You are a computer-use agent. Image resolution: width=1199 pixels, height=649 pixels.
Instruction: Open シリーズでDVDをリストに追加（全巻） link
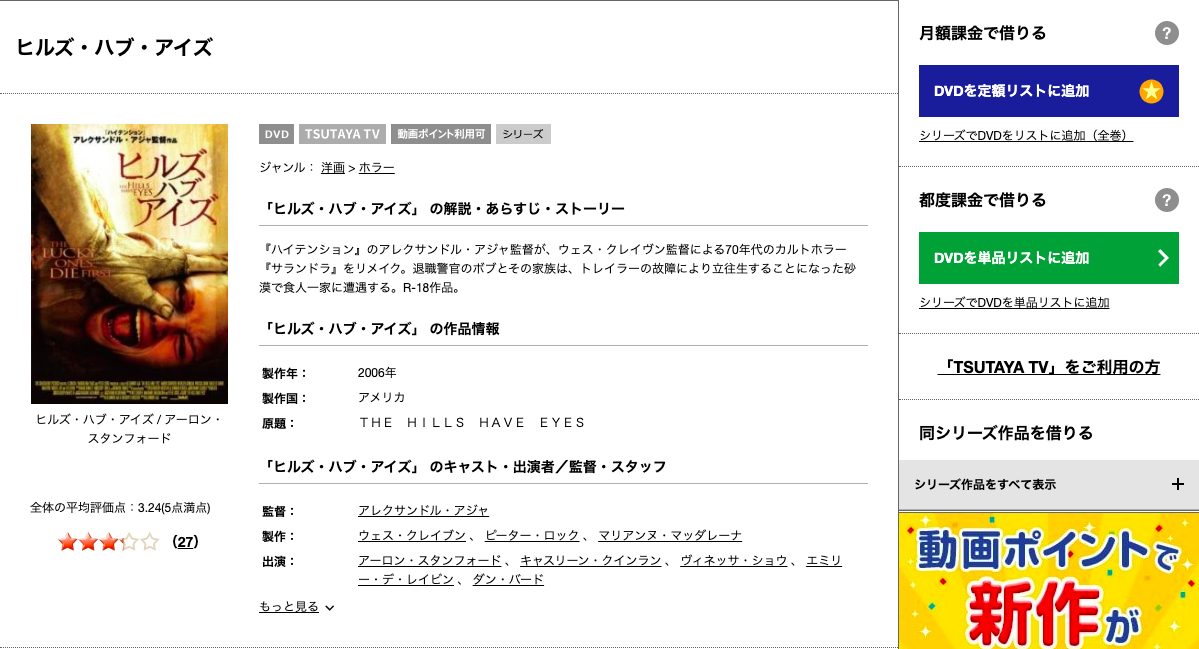1025,135
